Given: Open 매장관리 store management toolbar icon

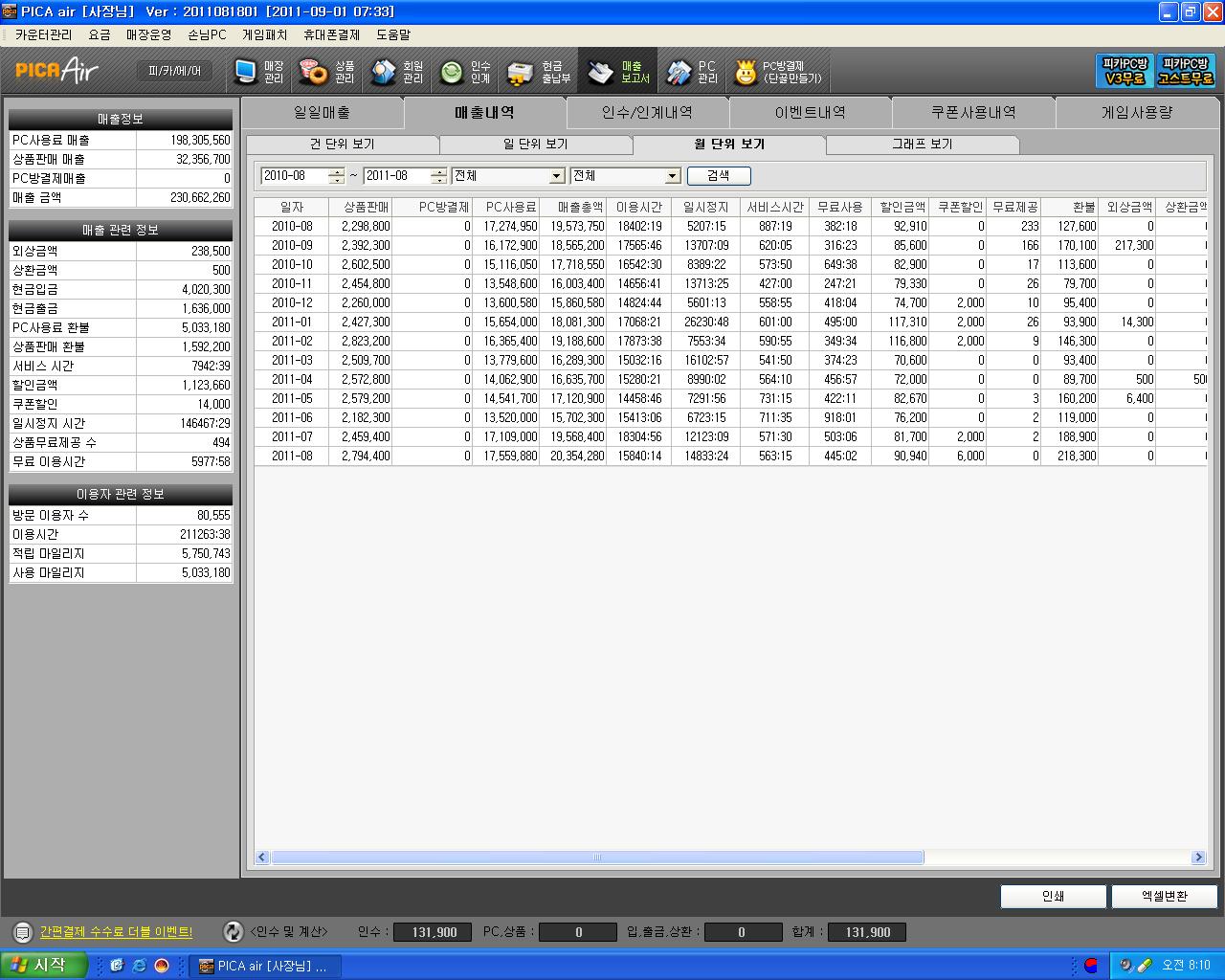Looking at the screenshot, I should [x=260, y=72].
